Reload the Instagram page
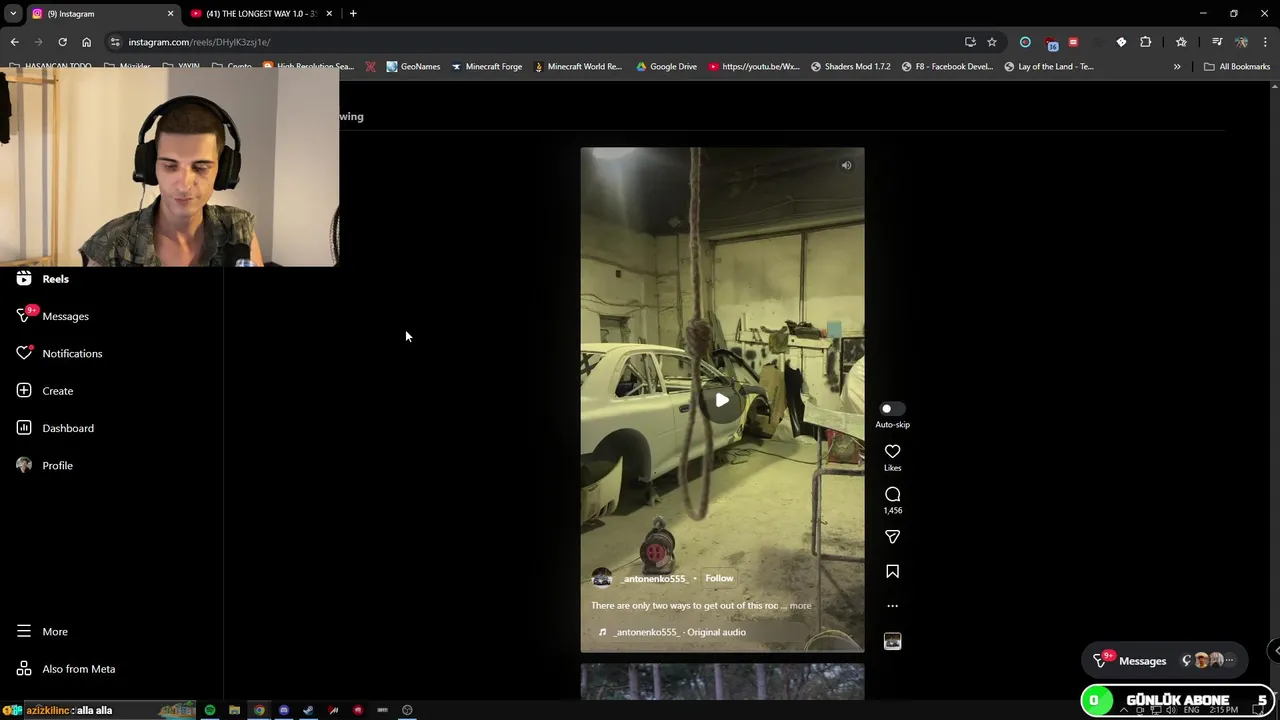The height and width of the screenshot is (720, 1280). pyautogui.click(x=62, y=42)
